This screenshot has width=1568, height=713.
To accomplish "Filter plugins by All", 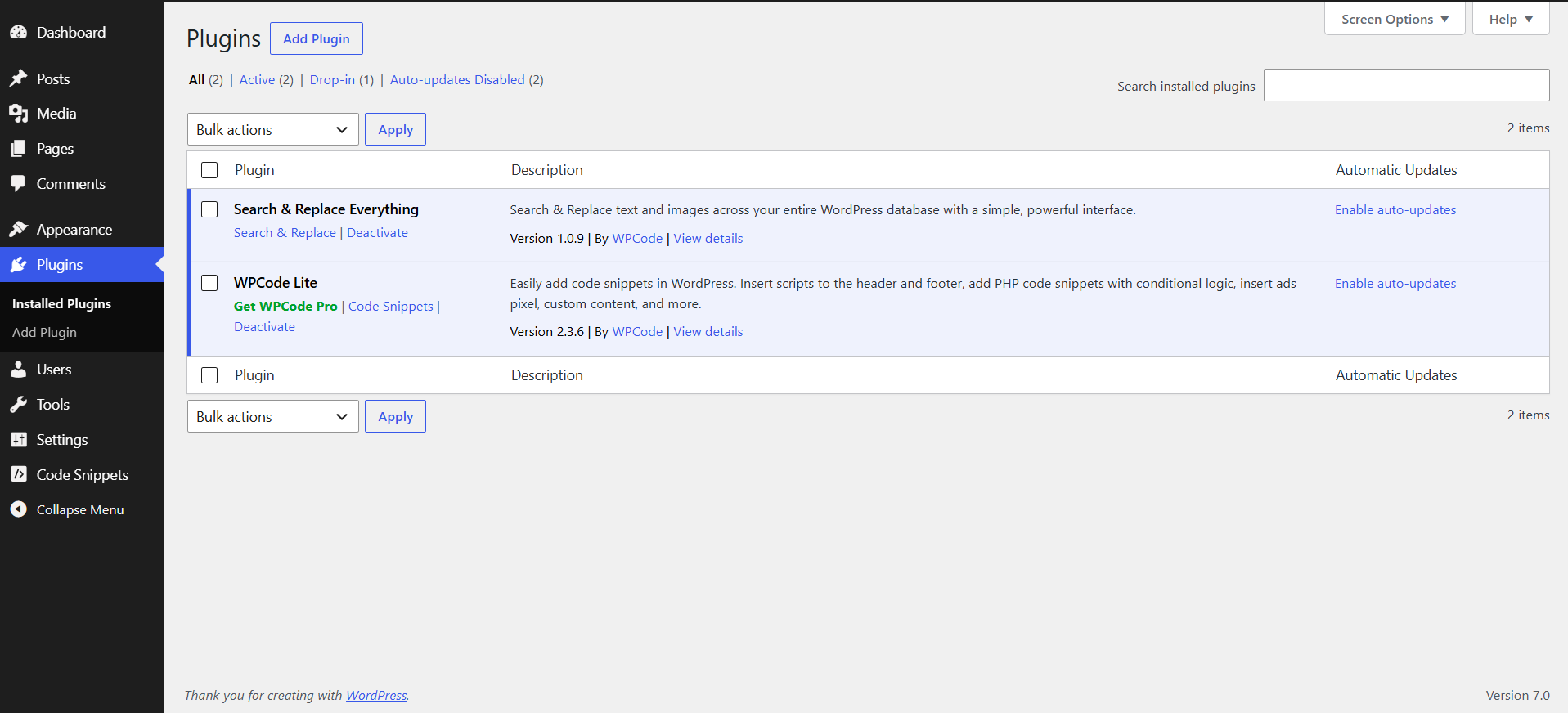I will (x=196, y=79).
